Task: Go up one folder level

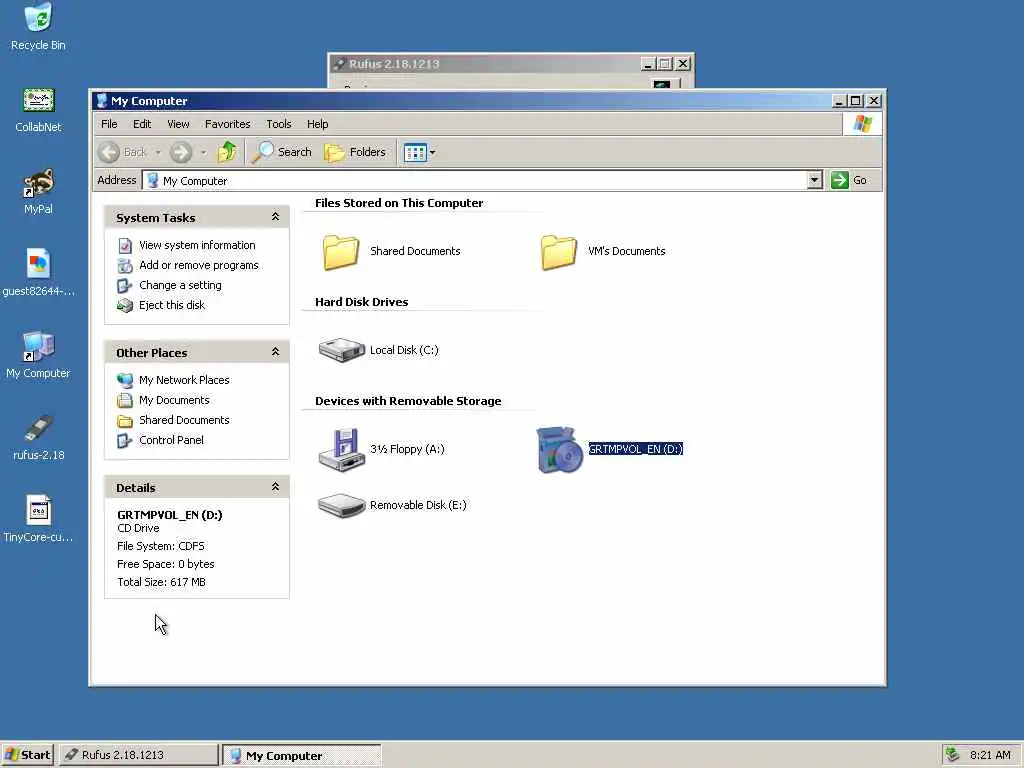Action: (227, 152)
